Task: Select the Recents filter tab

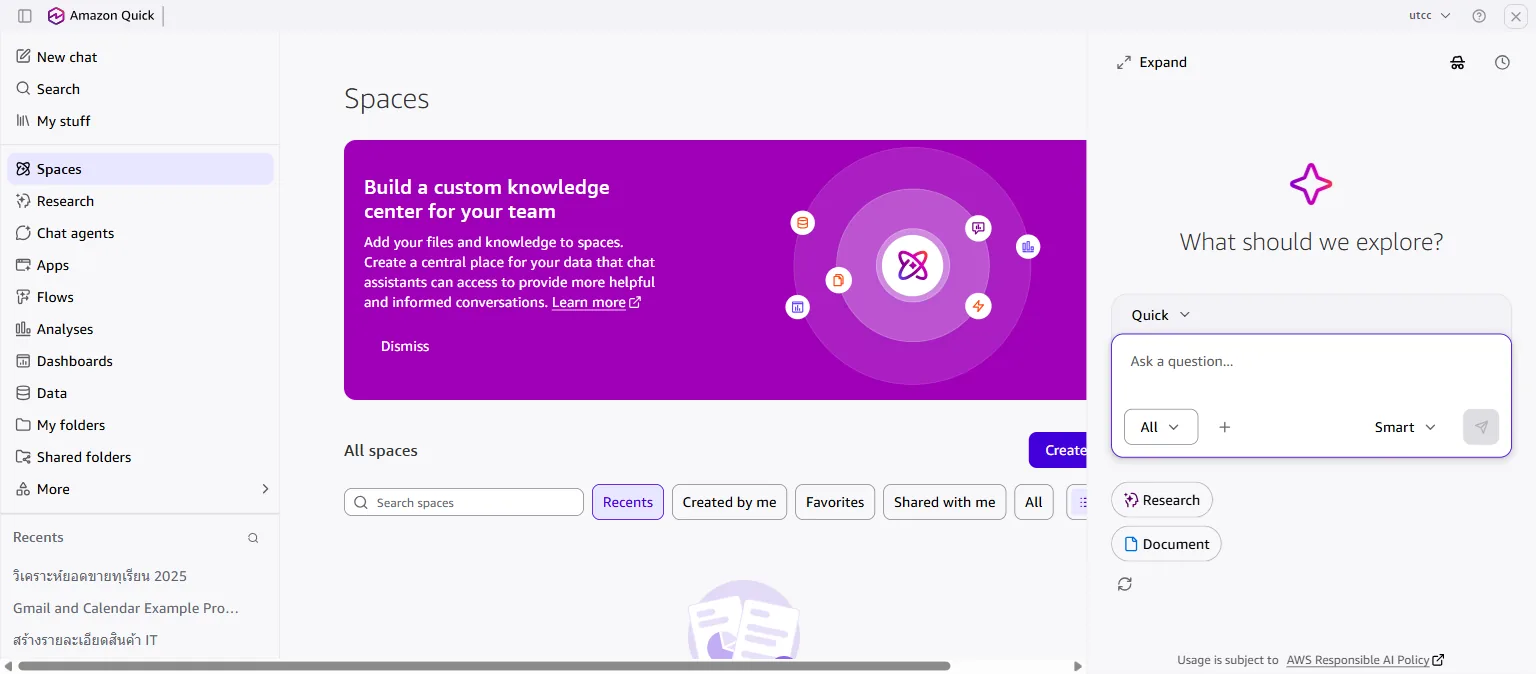Action: coord(628,502)
